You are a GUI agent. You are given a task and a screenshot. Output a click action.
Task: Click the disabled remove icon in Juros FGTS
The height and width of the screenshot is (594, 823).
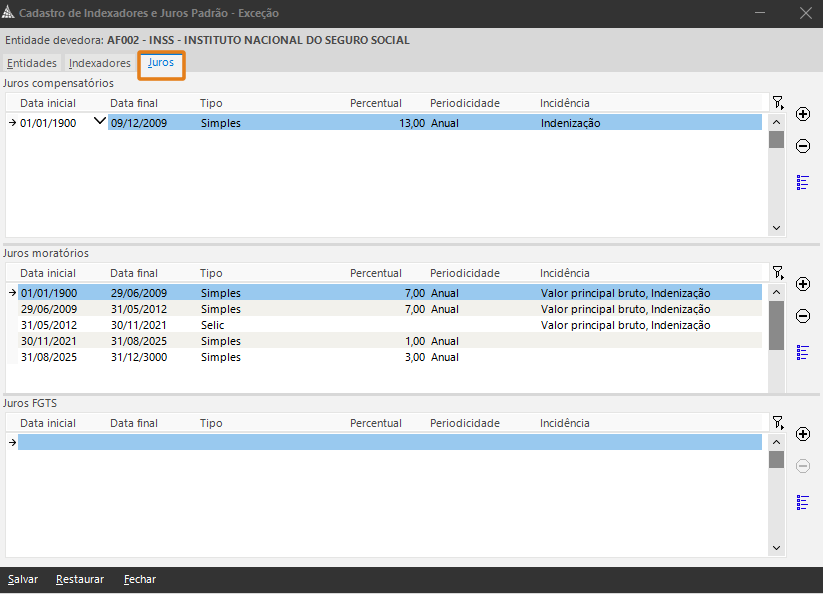click(803, 466)
